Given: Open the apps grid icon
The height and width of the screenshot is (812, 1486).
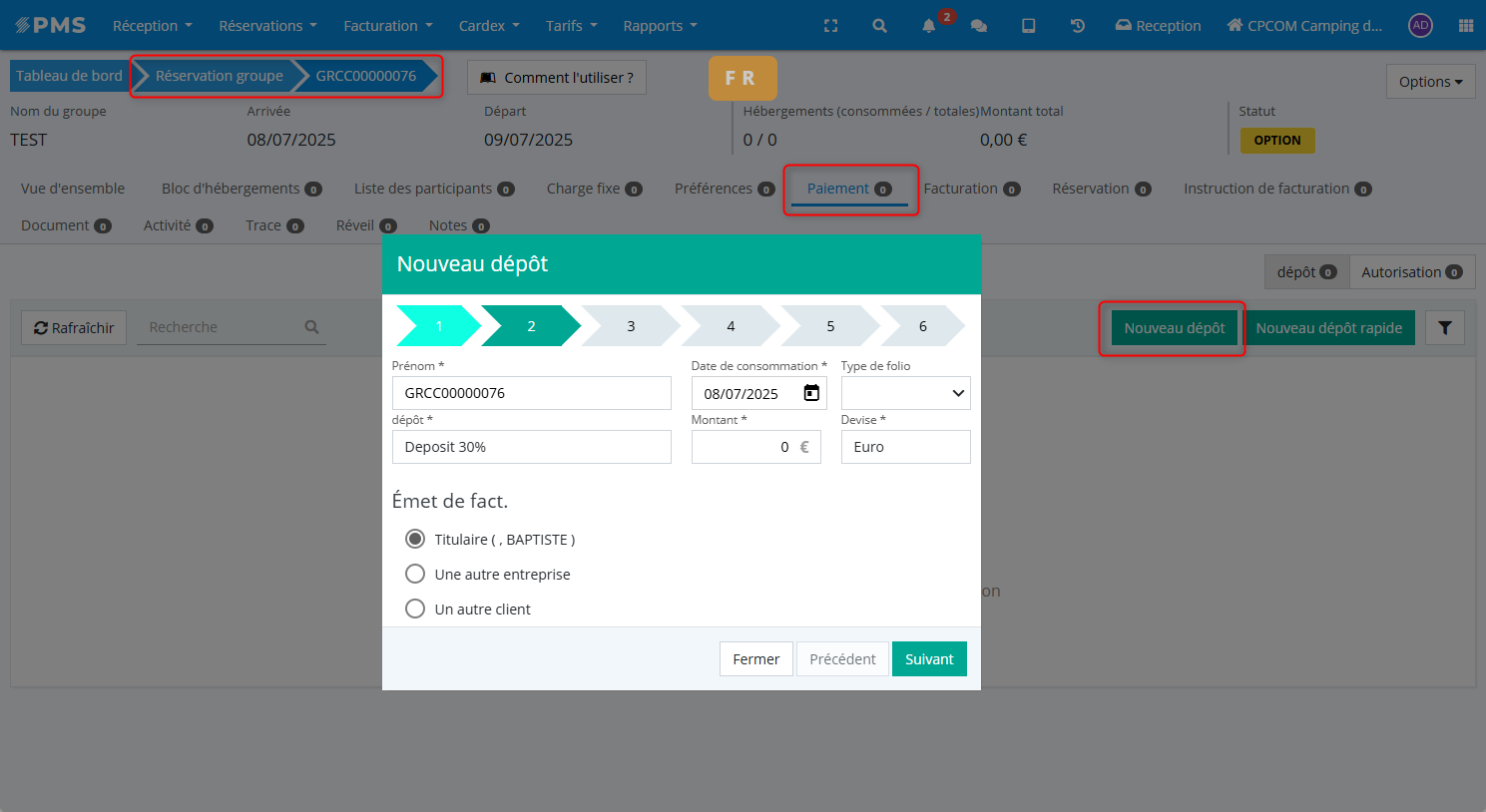Looking at the screenshot, I should tap(1465, 26).
